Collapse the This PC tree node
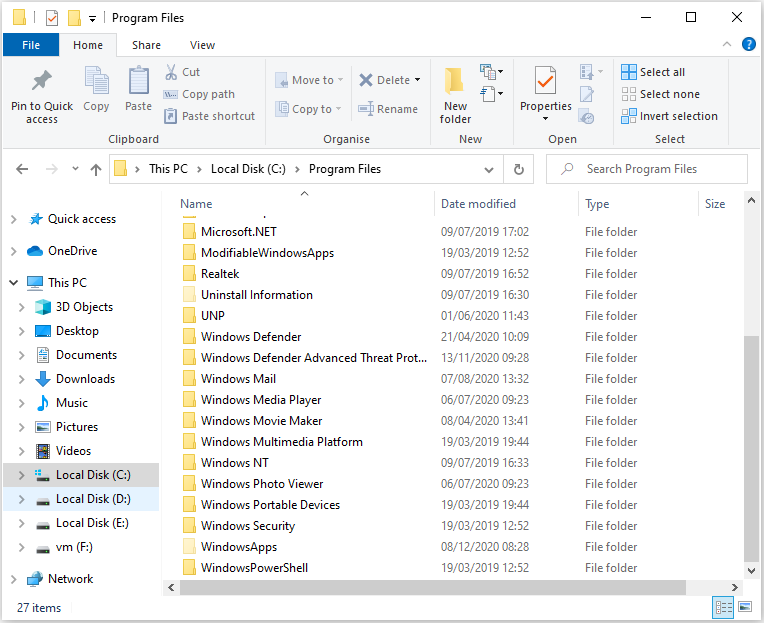The image size is (764, 623). point(13,283)
